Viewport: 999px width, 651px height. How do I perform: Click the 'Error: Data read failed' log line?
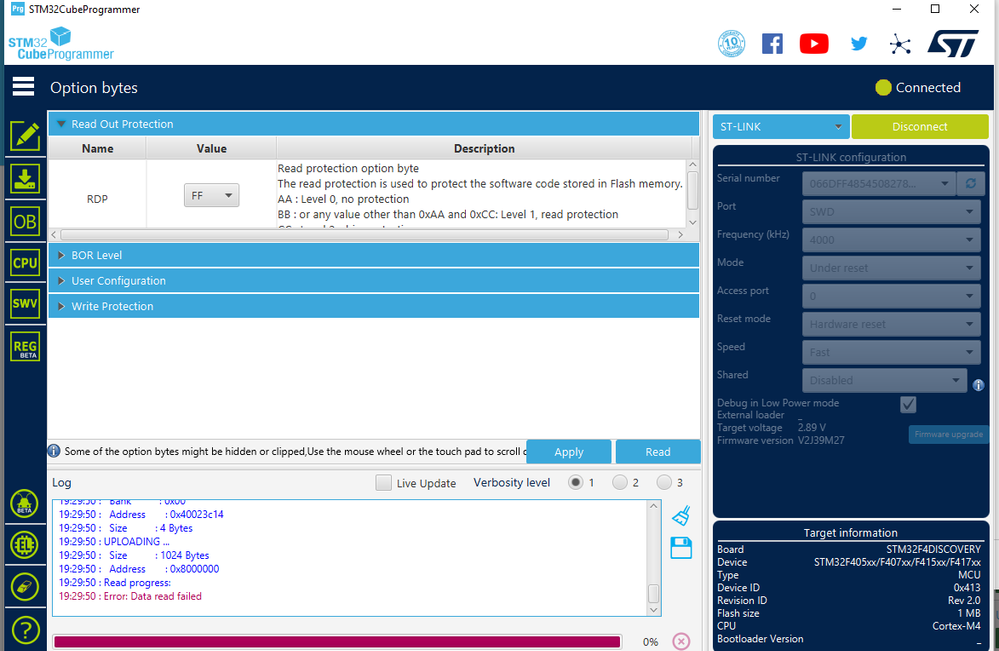coord(131,596)
